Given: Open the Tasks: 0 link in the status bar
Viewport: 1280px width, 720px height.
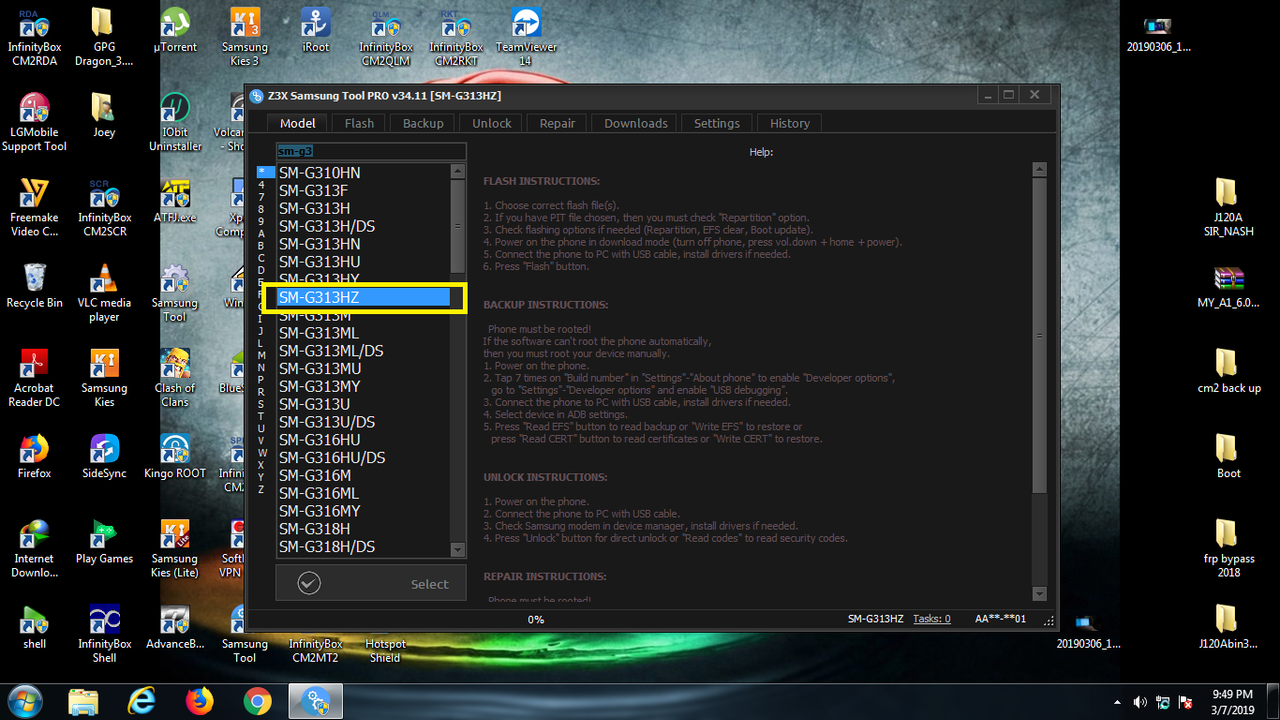Looking at the screenshot, I should 932,619.
